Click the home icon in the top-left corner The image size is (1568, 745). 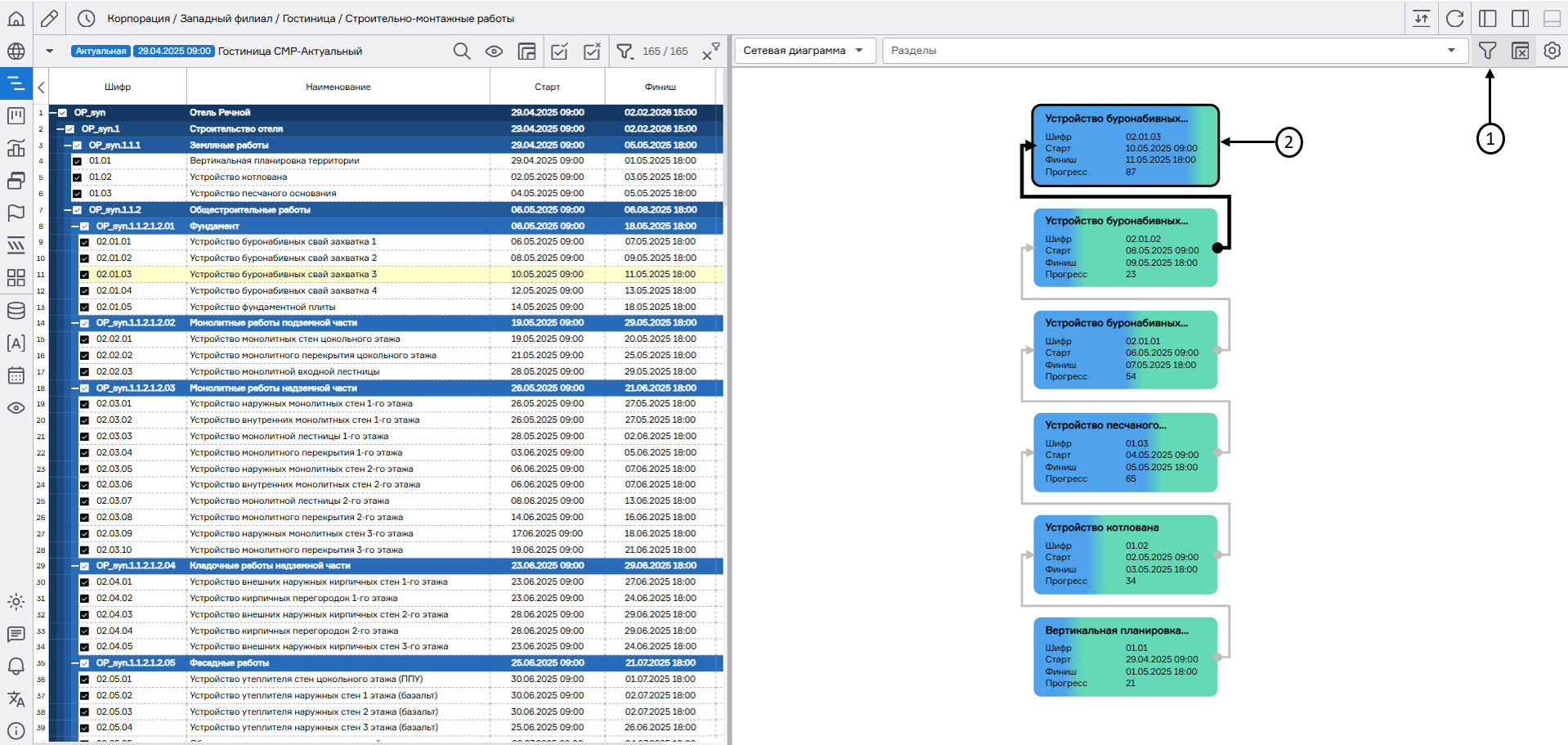click(16, 18)
